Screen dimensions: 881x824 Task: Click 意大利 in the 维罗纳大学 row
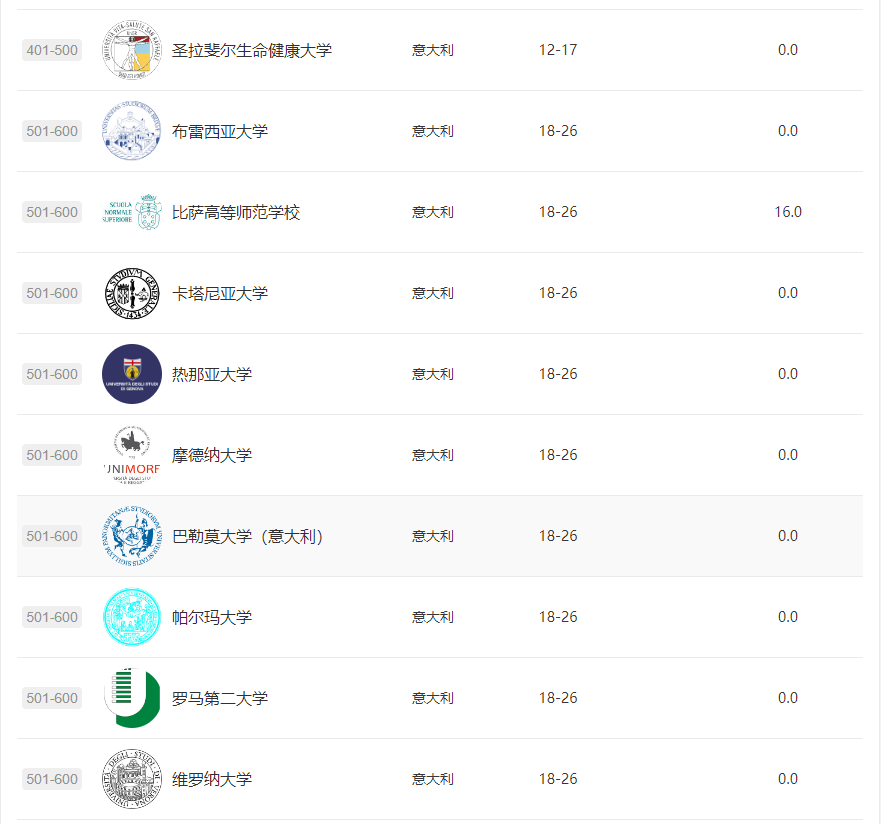[431, 778]
